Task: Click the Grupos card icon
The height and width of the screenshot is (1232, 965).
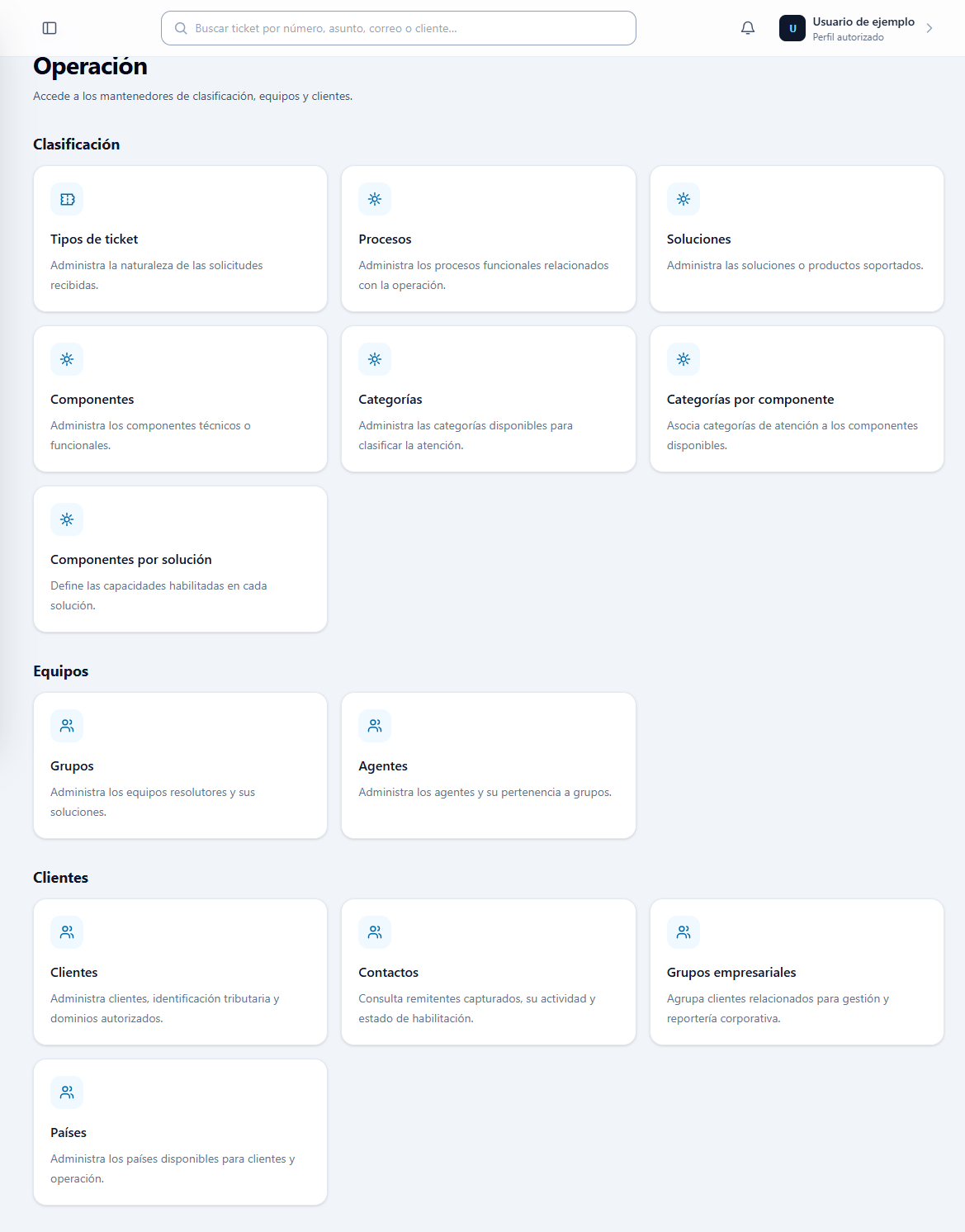Action: (x=67, y=726)
